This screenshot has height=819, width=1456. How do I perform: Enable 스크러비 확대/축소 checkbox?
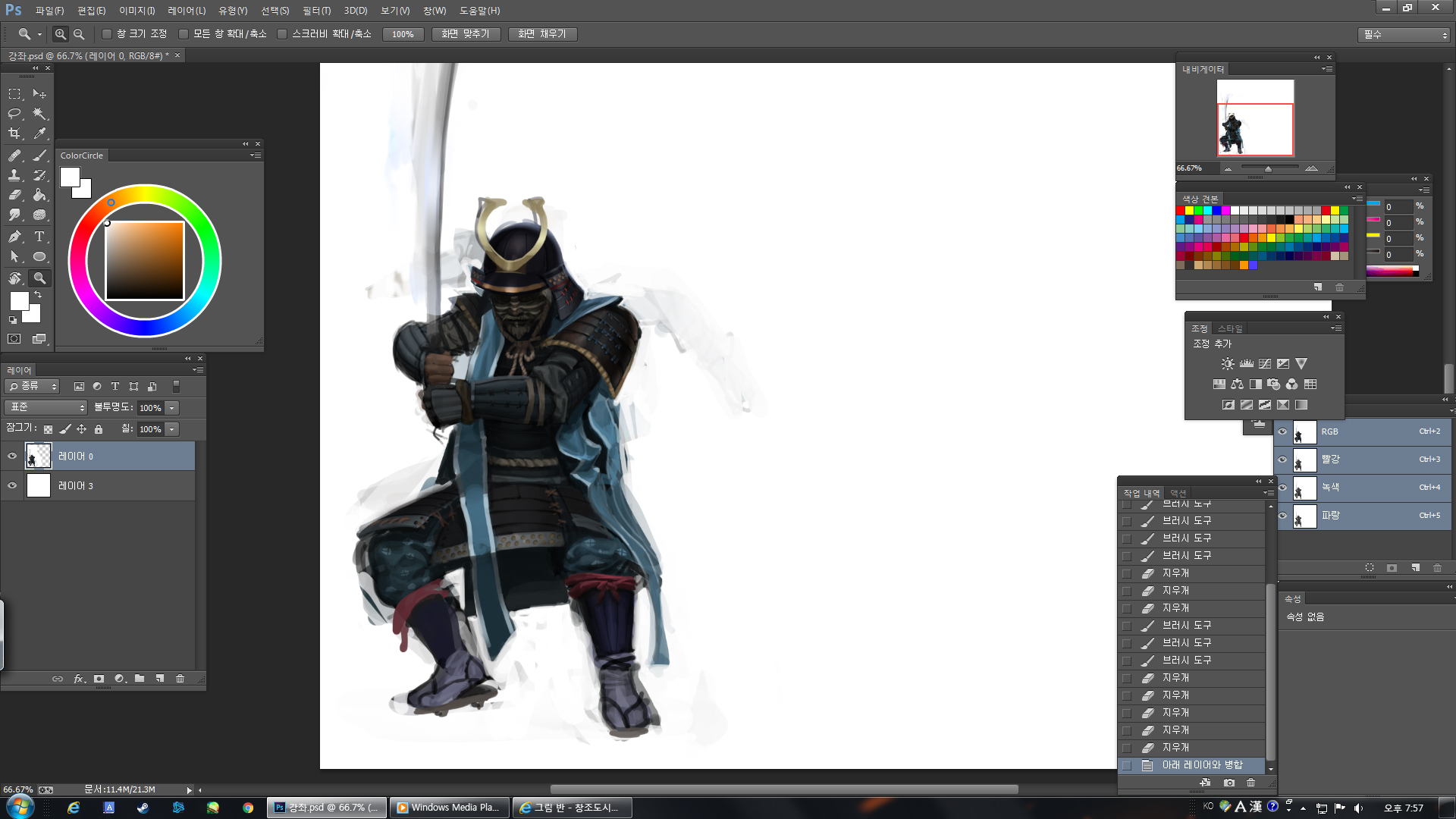tap(282, 34)
